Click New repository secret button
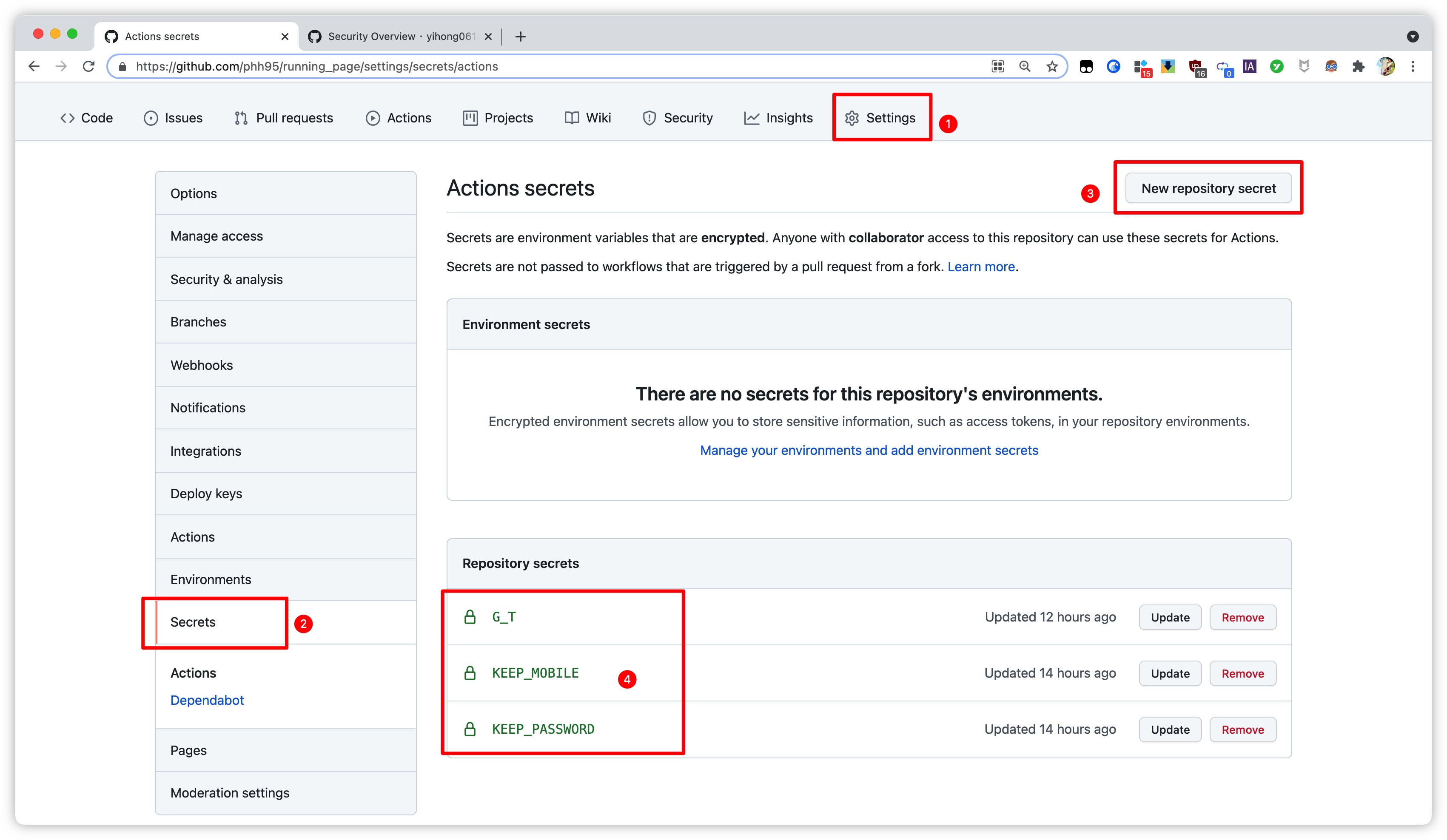 tap(1208, 188)
